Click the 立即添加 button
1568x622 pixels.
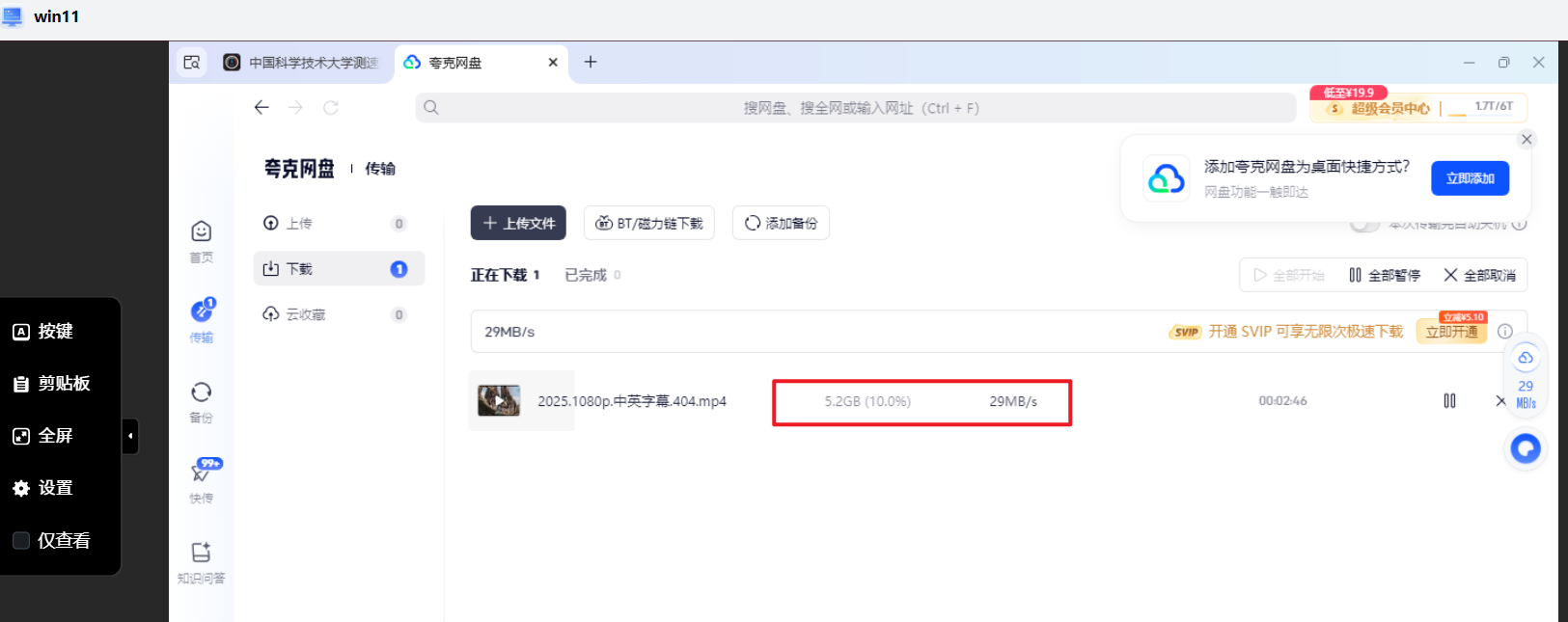1470,178
